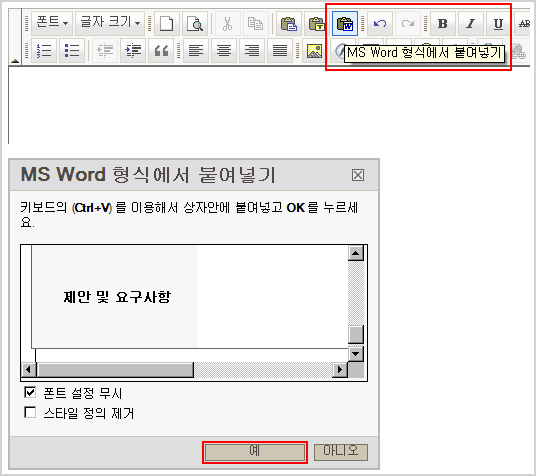Increase indent with the indent icon
The image size is (536, 476).
[x=133, y=51]
